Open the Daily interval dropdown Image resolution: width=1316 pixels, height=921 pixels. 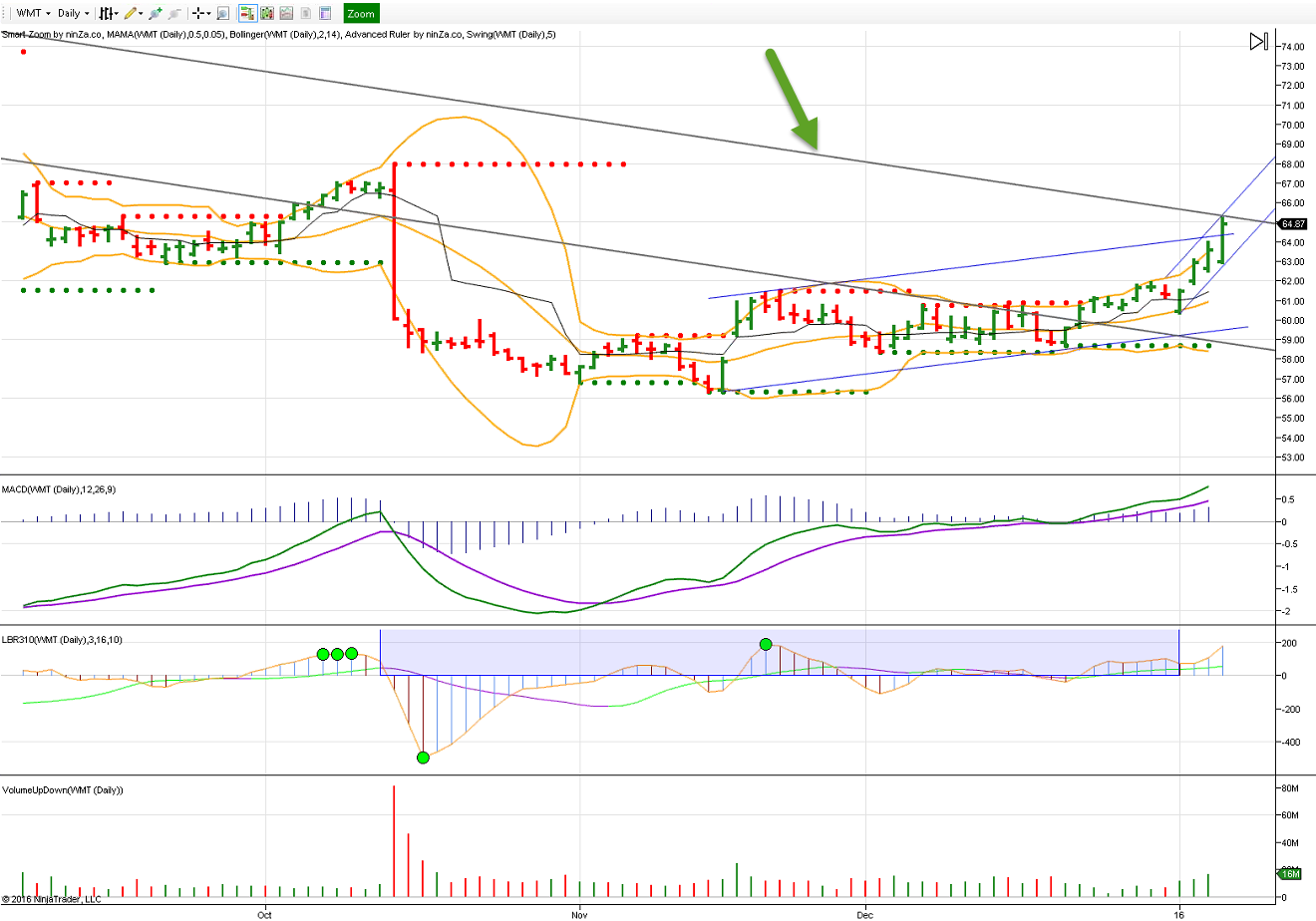[73, 13]
